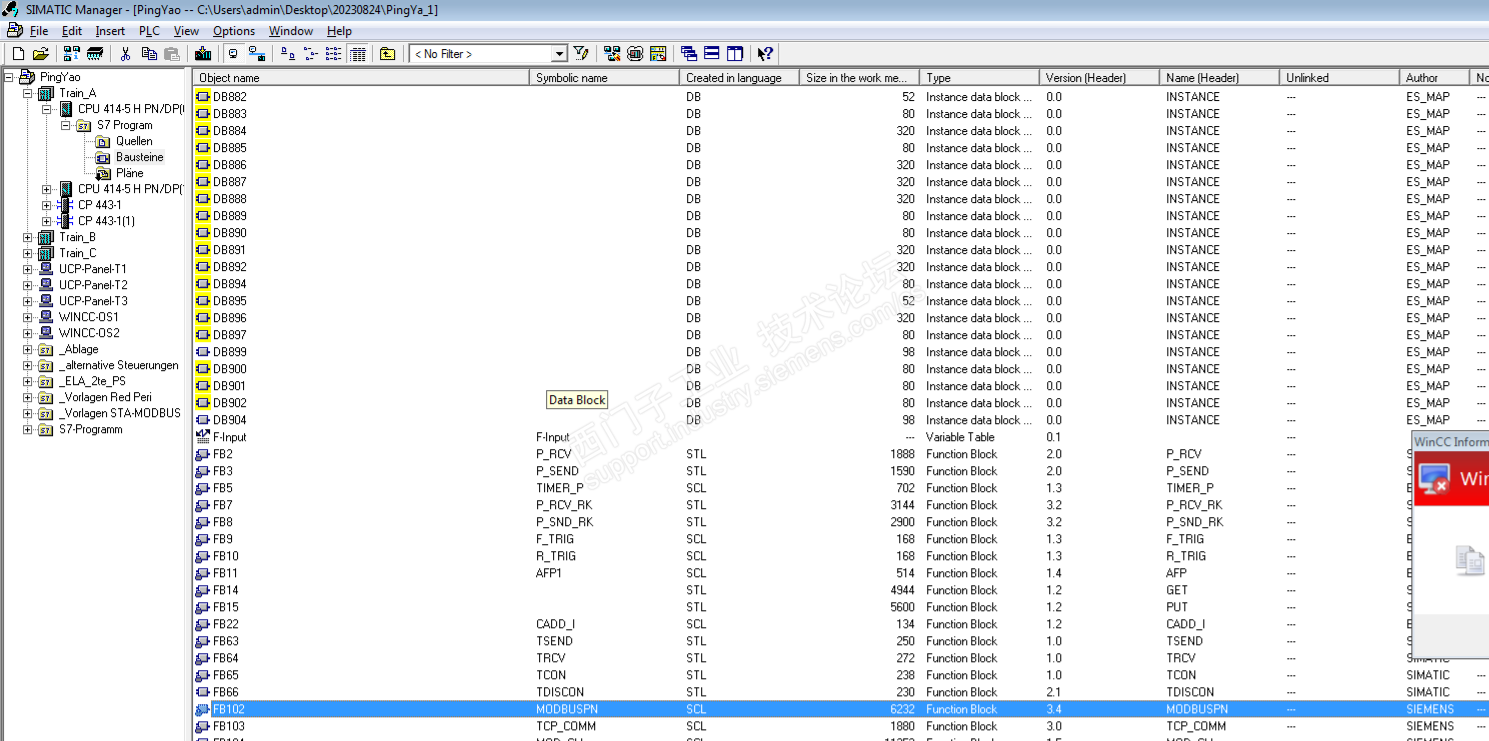Sort by the Version (Header) column
Screen dimensions: 1489x741
(1099, 77)
